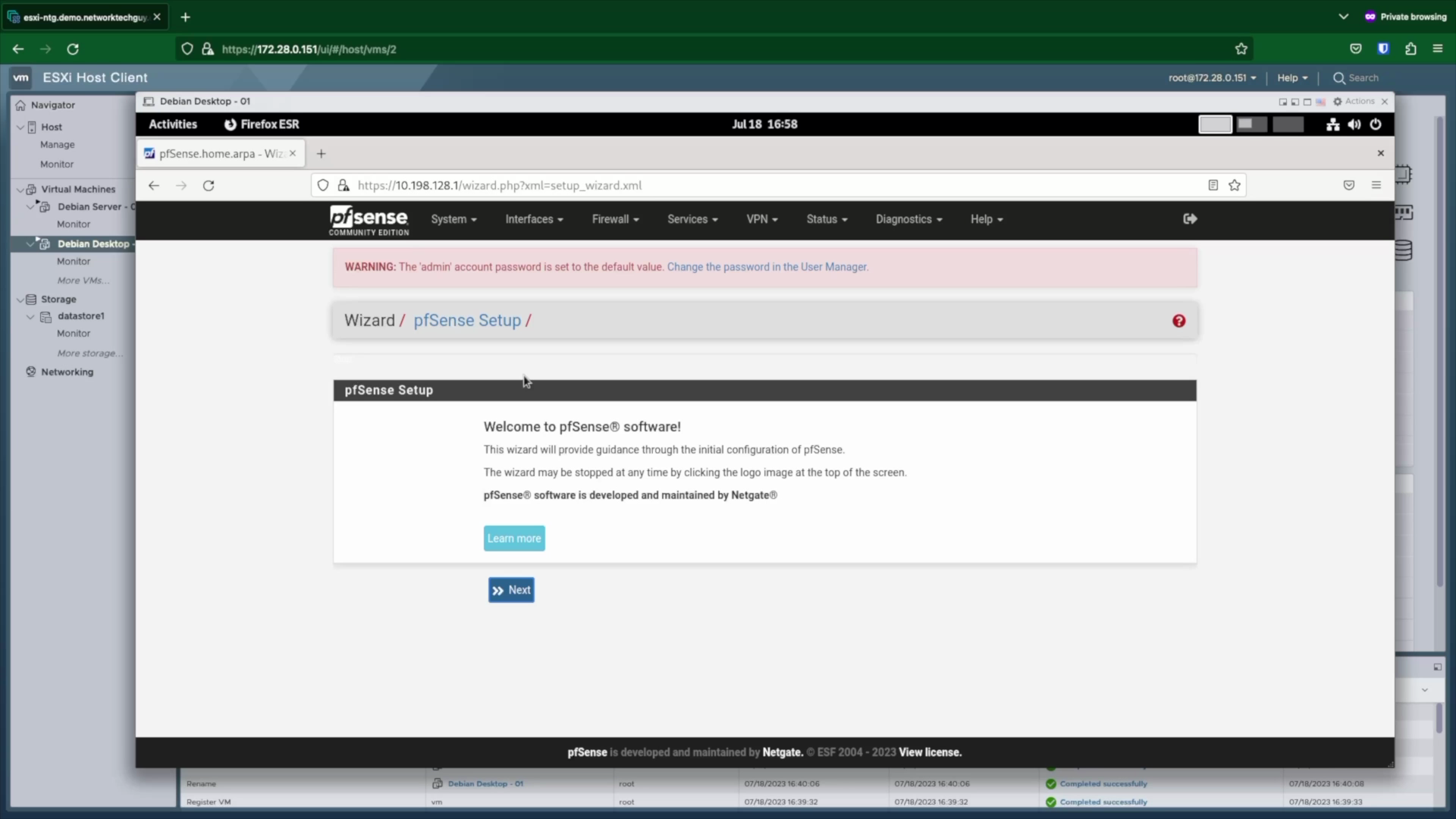Toggle reader view in guest Firefox
Screen dimensions: 1456x819
(1213, 185)
